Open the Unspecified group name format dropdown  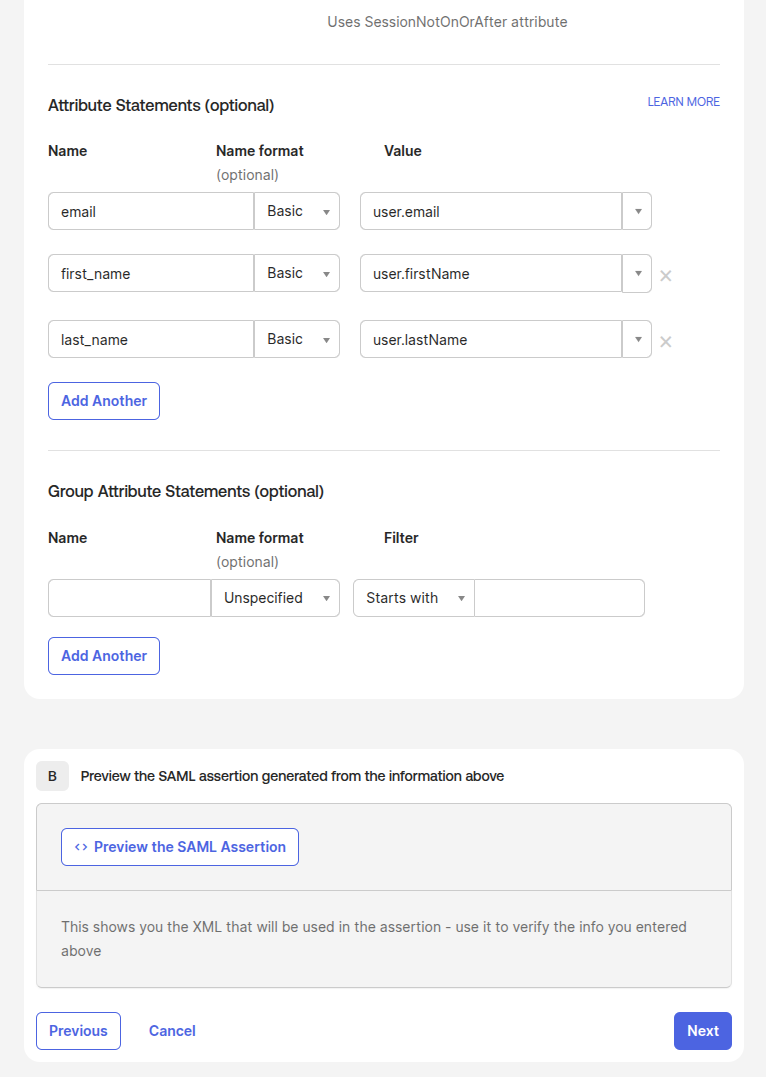[x=275, y=598]
